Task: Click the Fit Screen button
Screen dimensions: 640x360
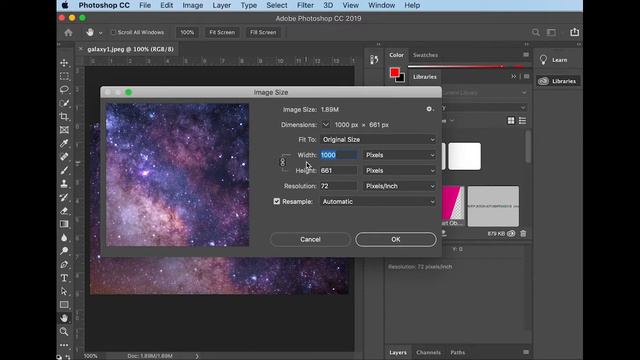Action: pos(222,32)
